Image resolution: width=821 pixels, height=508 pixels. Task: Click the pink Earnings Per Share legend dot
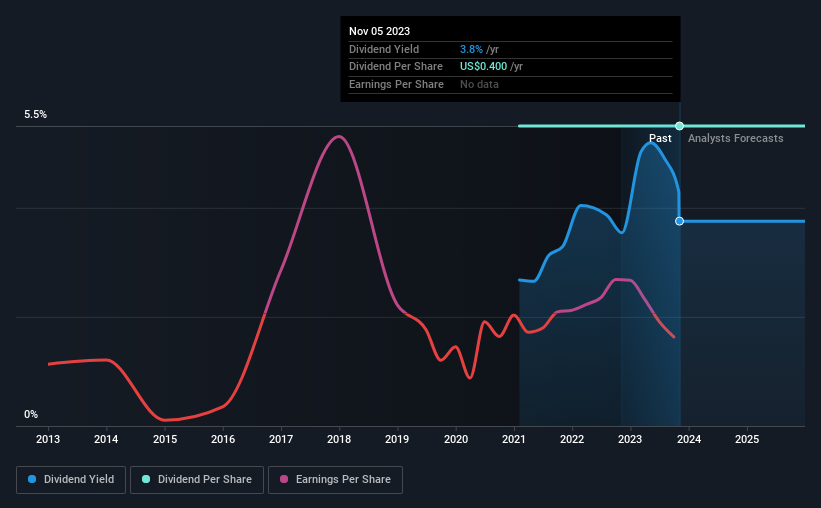tap(284, 479)
